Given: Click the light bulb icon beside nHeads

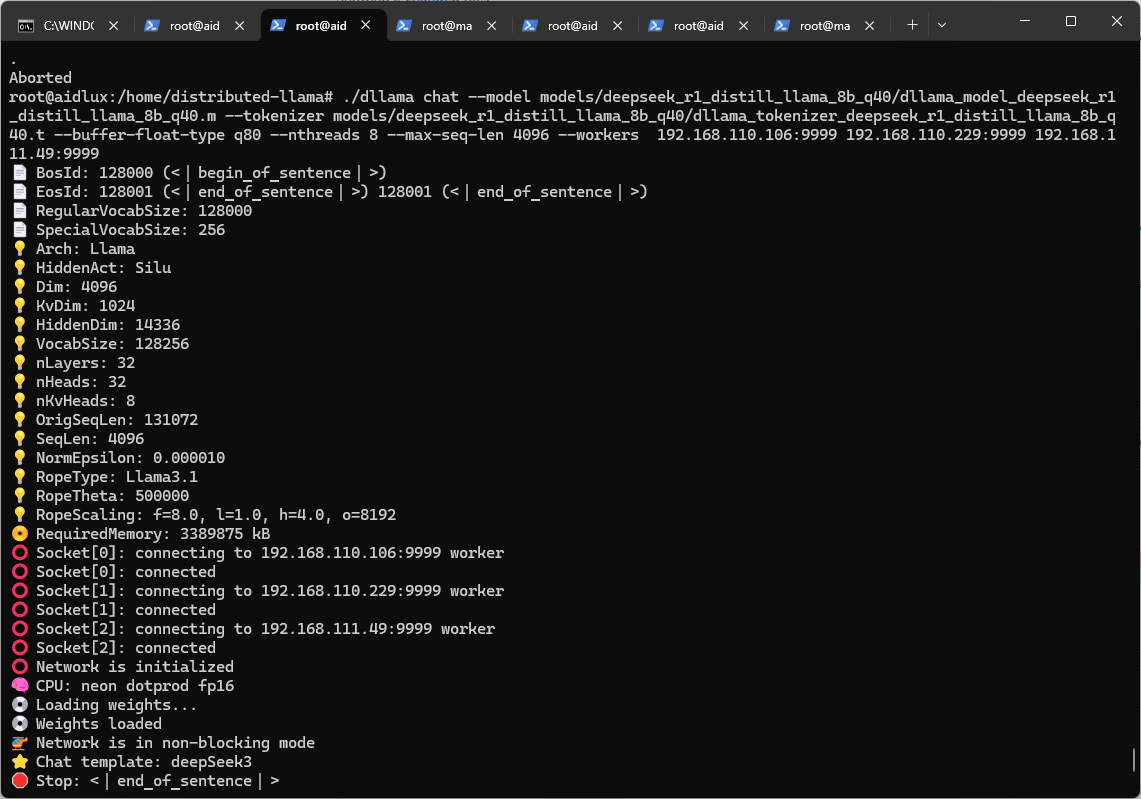Looking at the screenshot, I should coord(20,381).
